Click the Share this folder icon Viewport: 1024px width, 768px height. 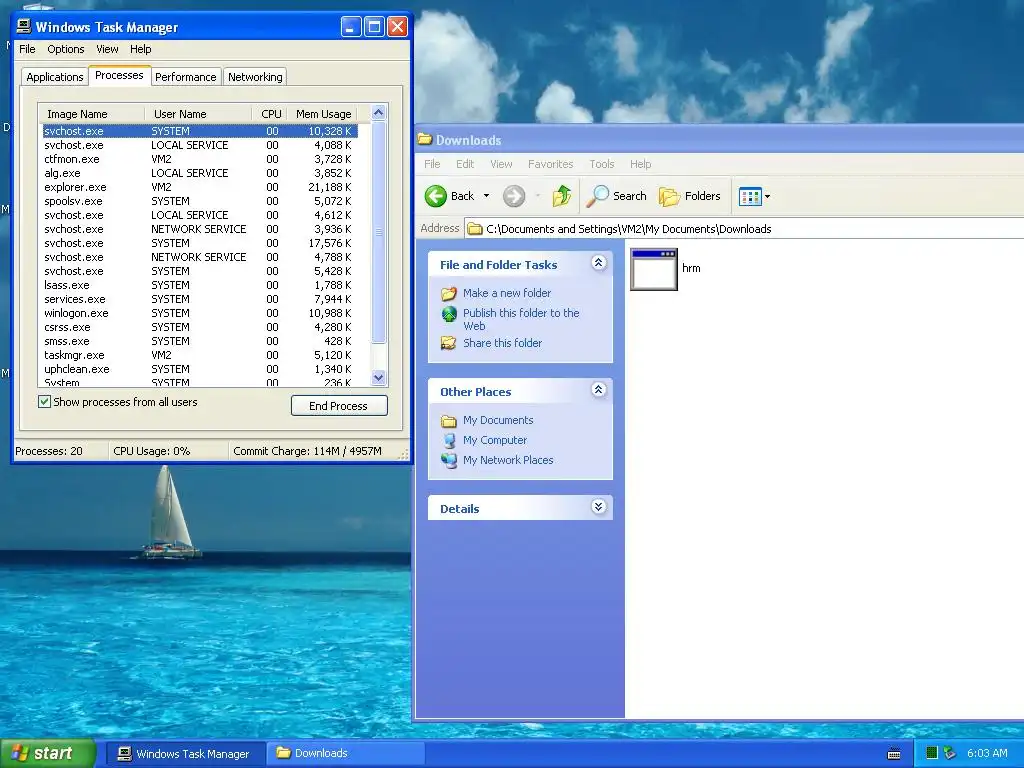(449, 343)
